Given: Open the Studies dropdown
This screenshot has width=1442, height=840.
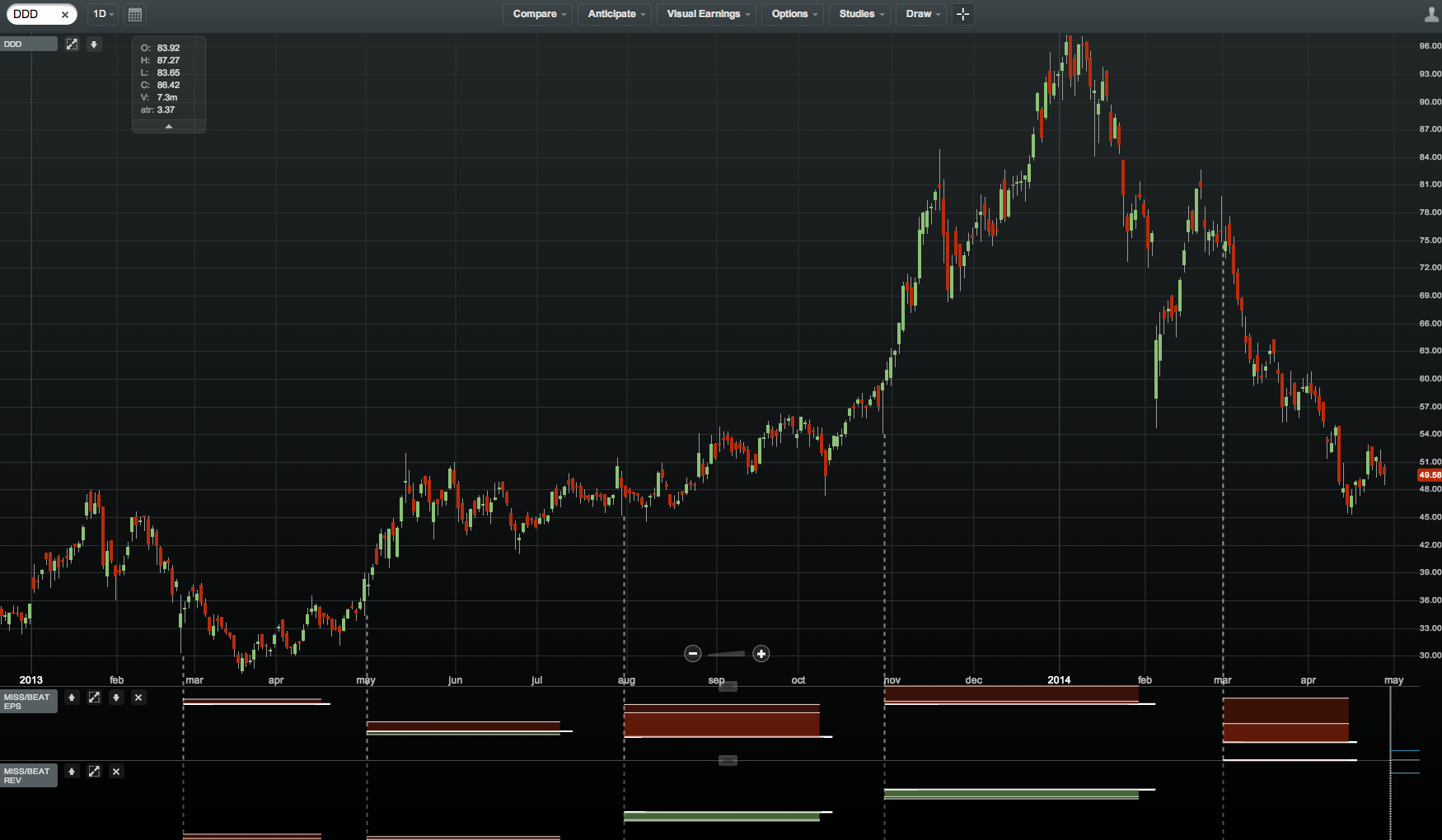Looking at the screenshot, I should pyautogui.click(x=860, y=14).
